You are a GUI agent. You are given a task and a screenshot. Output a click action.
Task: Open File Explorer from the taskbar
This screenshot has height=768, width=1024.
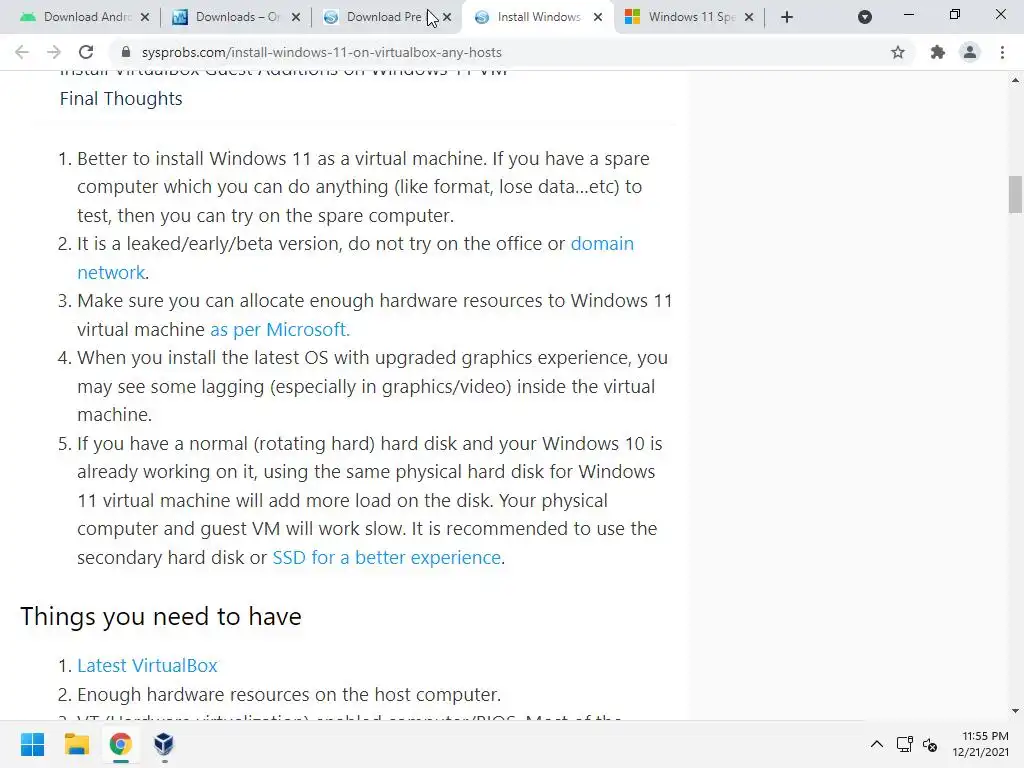tap(76, 744)
